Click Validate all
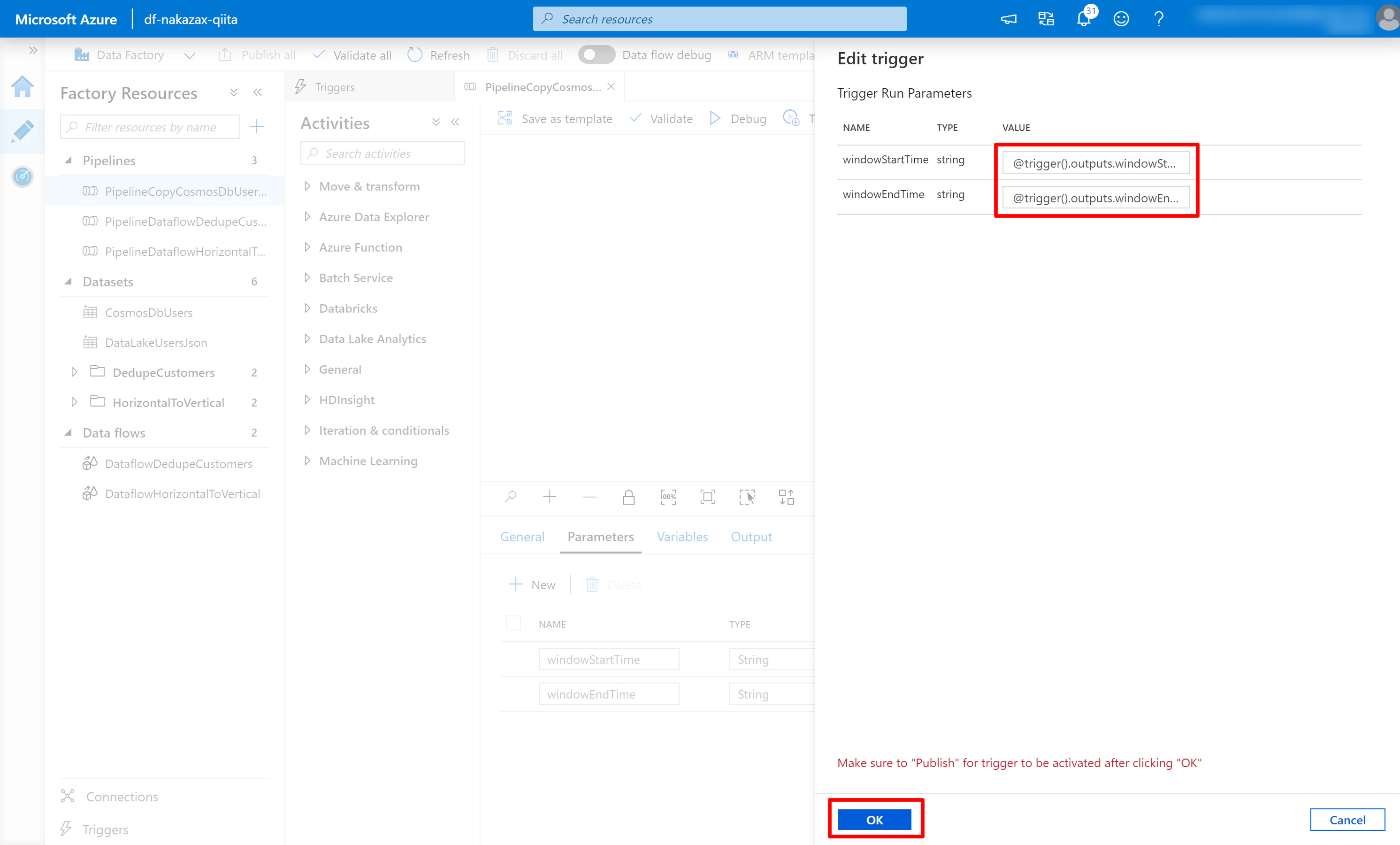The height and width of the screenshot is (845, 1400). (352, 55)
